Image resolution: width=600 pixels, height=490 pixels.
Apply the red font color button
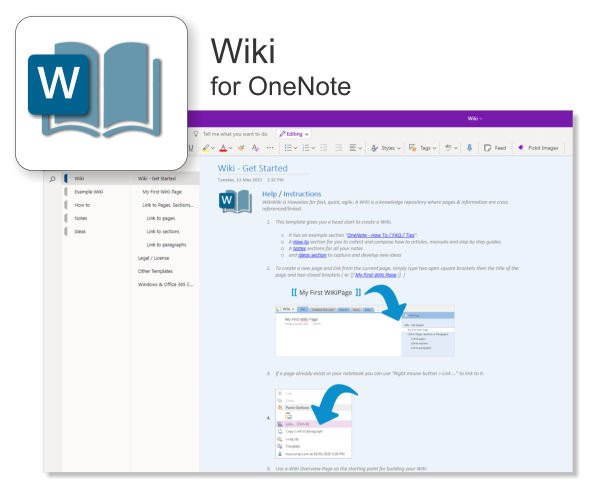click(223, 148)
